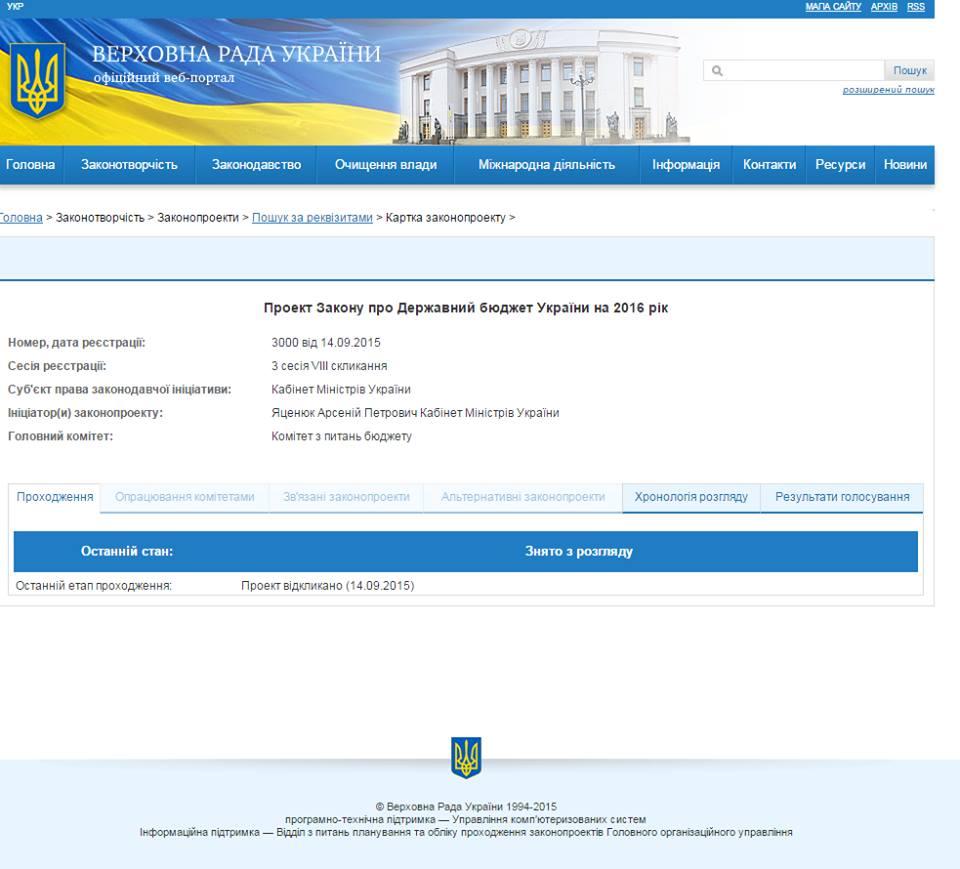
Task: Open the розширений пошук advanced search link
Action: click(887, 90)
